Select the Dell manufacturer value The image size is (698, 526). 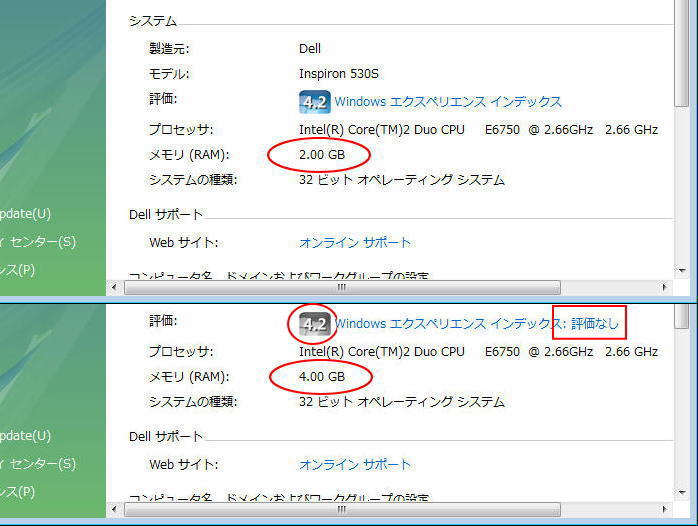pos(310,49)
